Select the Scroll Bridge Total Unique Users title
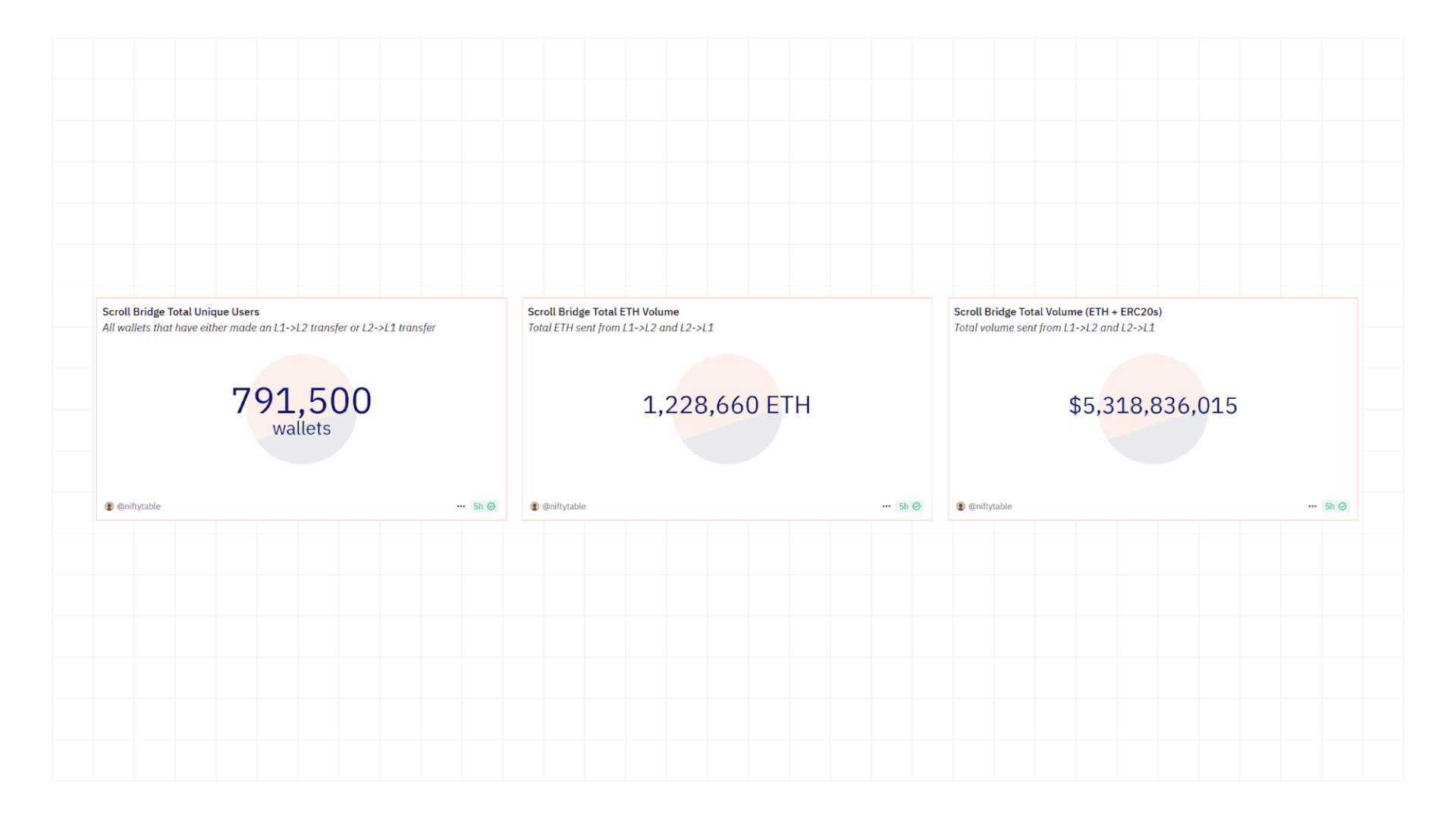This screenshot has width=1456, height=819. click(180, 312)
